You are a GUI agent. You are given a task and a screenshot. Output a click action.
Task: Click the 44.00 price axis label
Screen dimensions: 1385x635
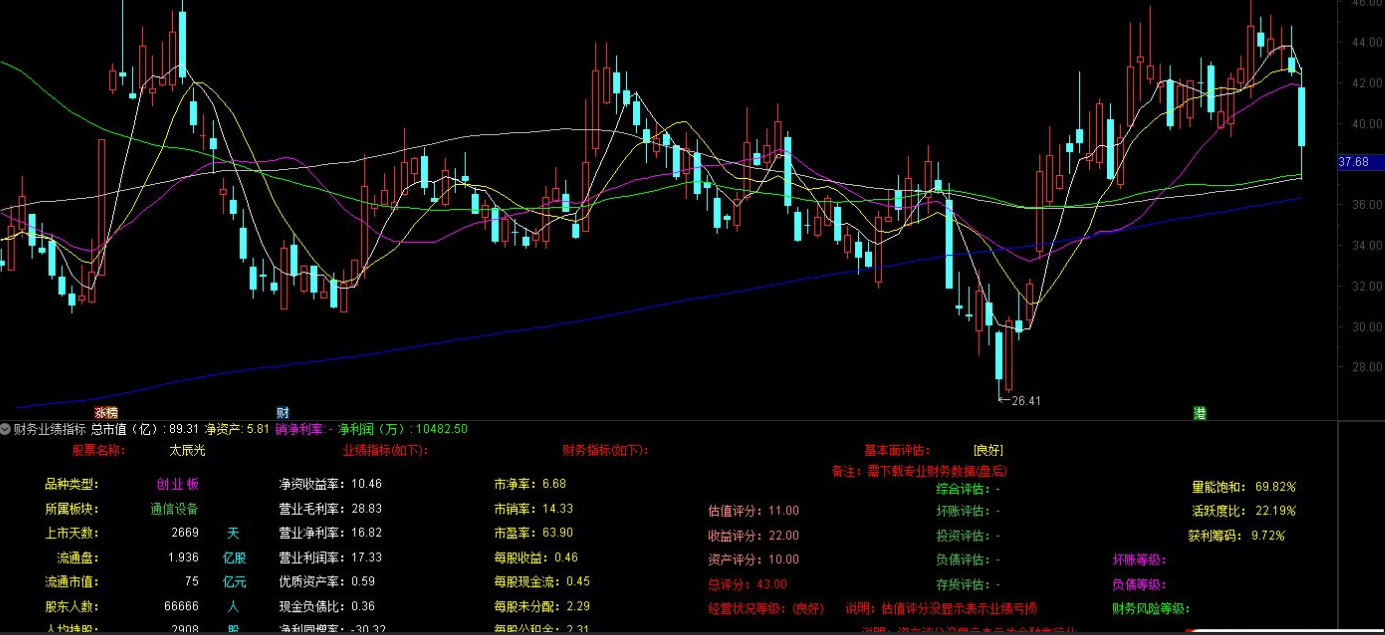[x=1367, y=43]
